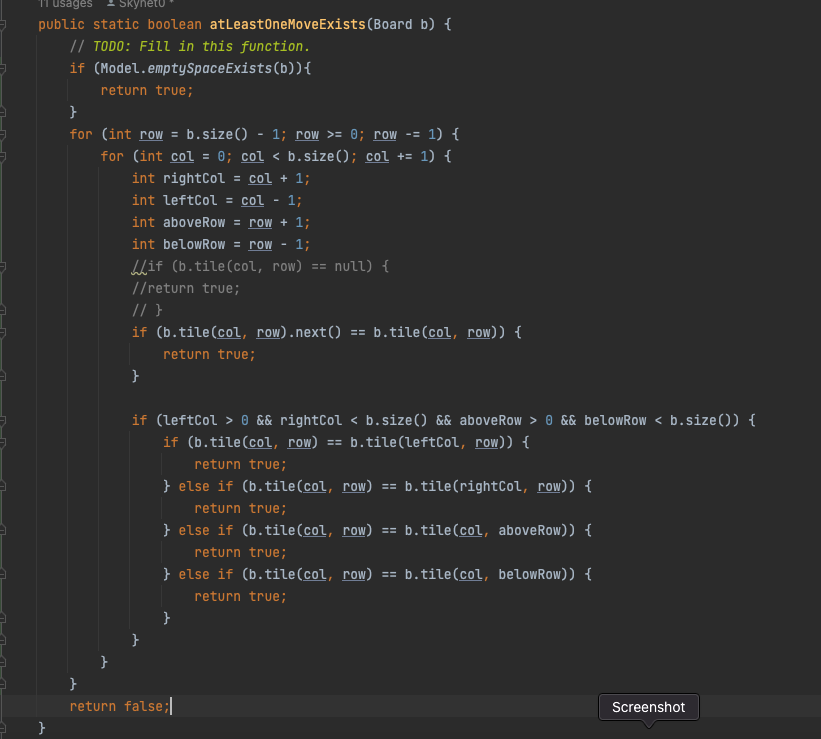Fold the else-if comparing belowRow tile
Viewport: 821px width, 739px height.
tap(4, 574)
